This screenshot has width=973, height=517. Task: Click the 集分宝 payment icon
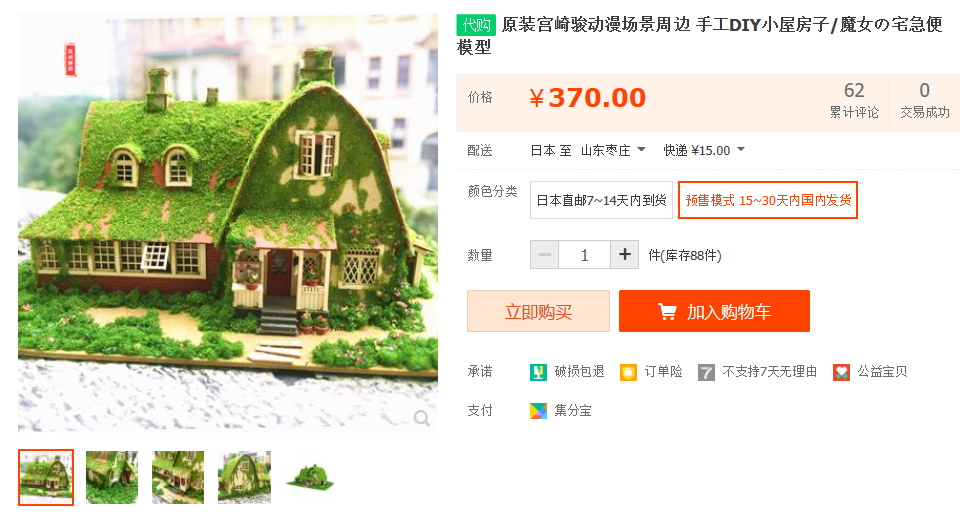point(538,411)
